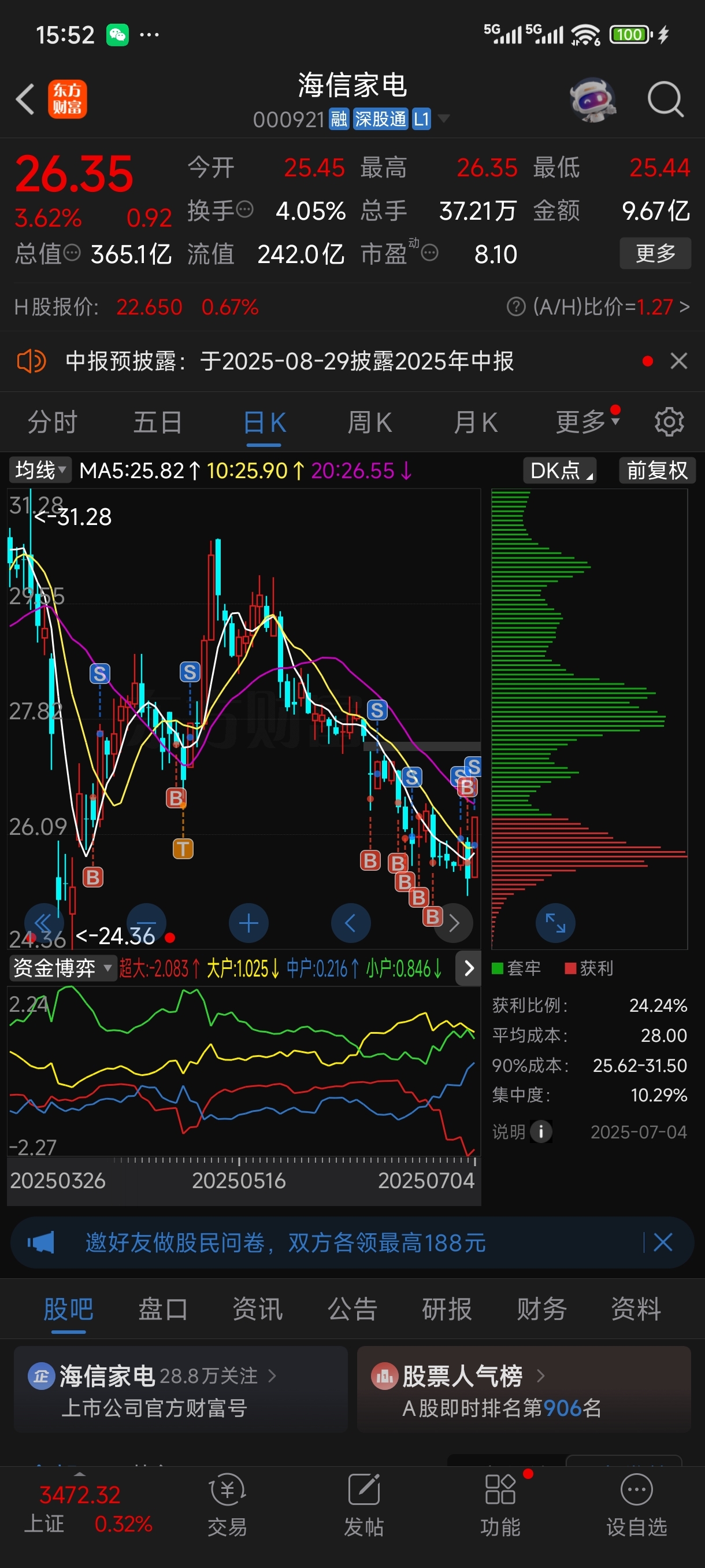Tap the back arrow icon
The width and height of the screenshot is (705, 1568).
(x=25, y=99)
